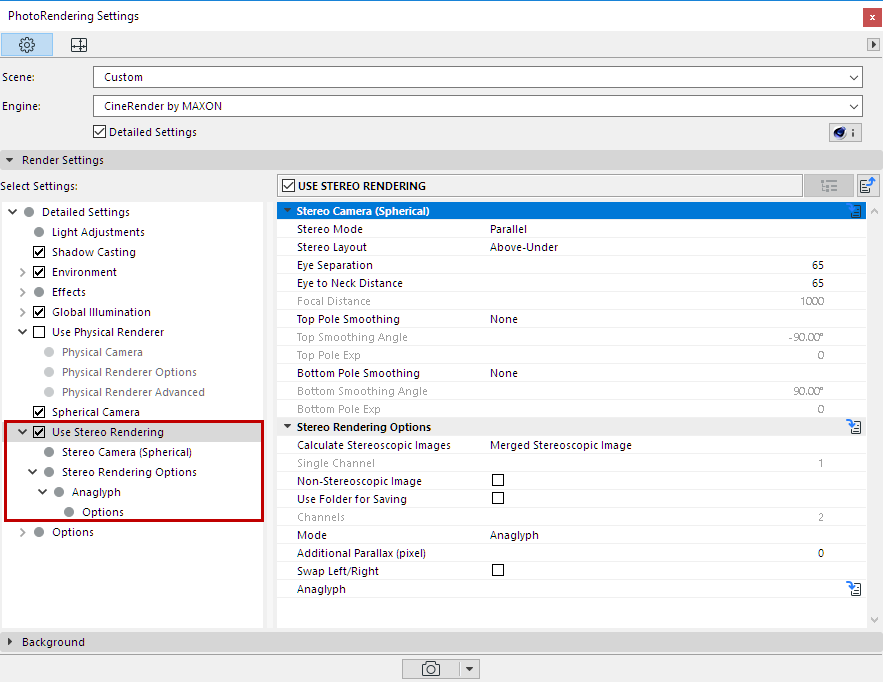Click Stereo Rendering Options list icon
The image size is (883, 682).
[x=854, y=427]
